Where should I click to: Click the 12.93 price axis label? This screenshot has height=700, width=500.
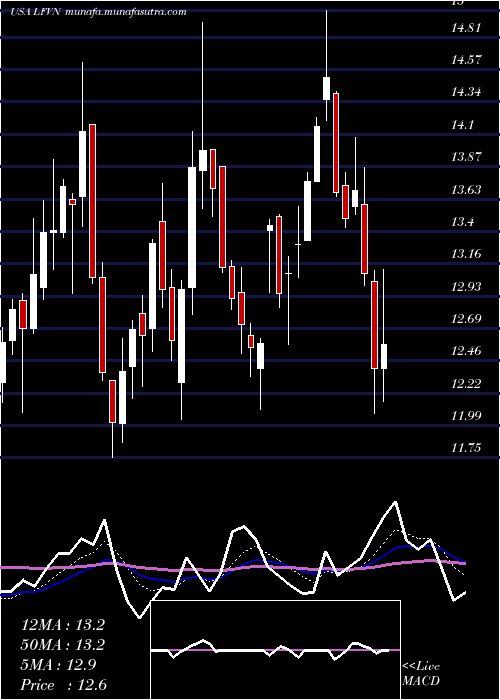[466, 286]
